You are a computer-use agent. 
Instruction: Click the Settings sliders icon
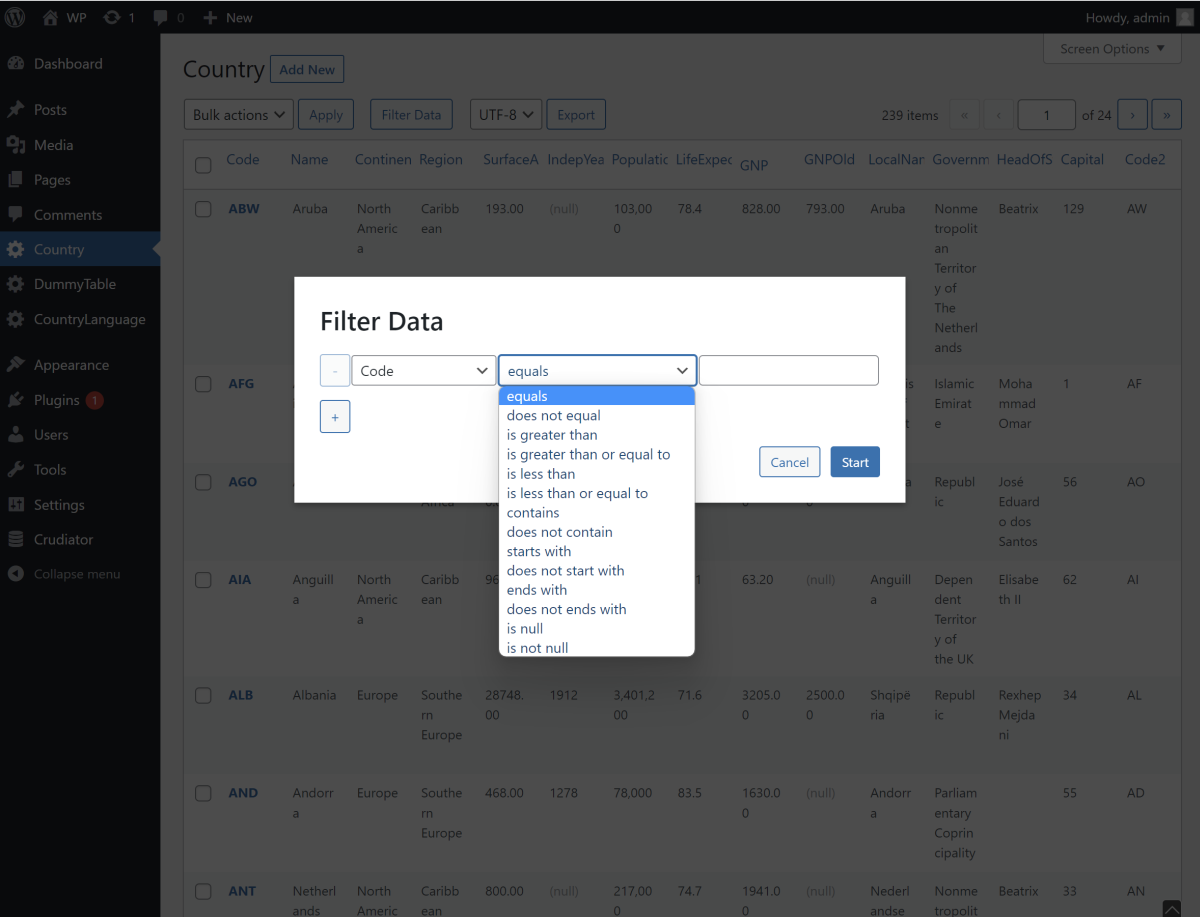[15, 504]
